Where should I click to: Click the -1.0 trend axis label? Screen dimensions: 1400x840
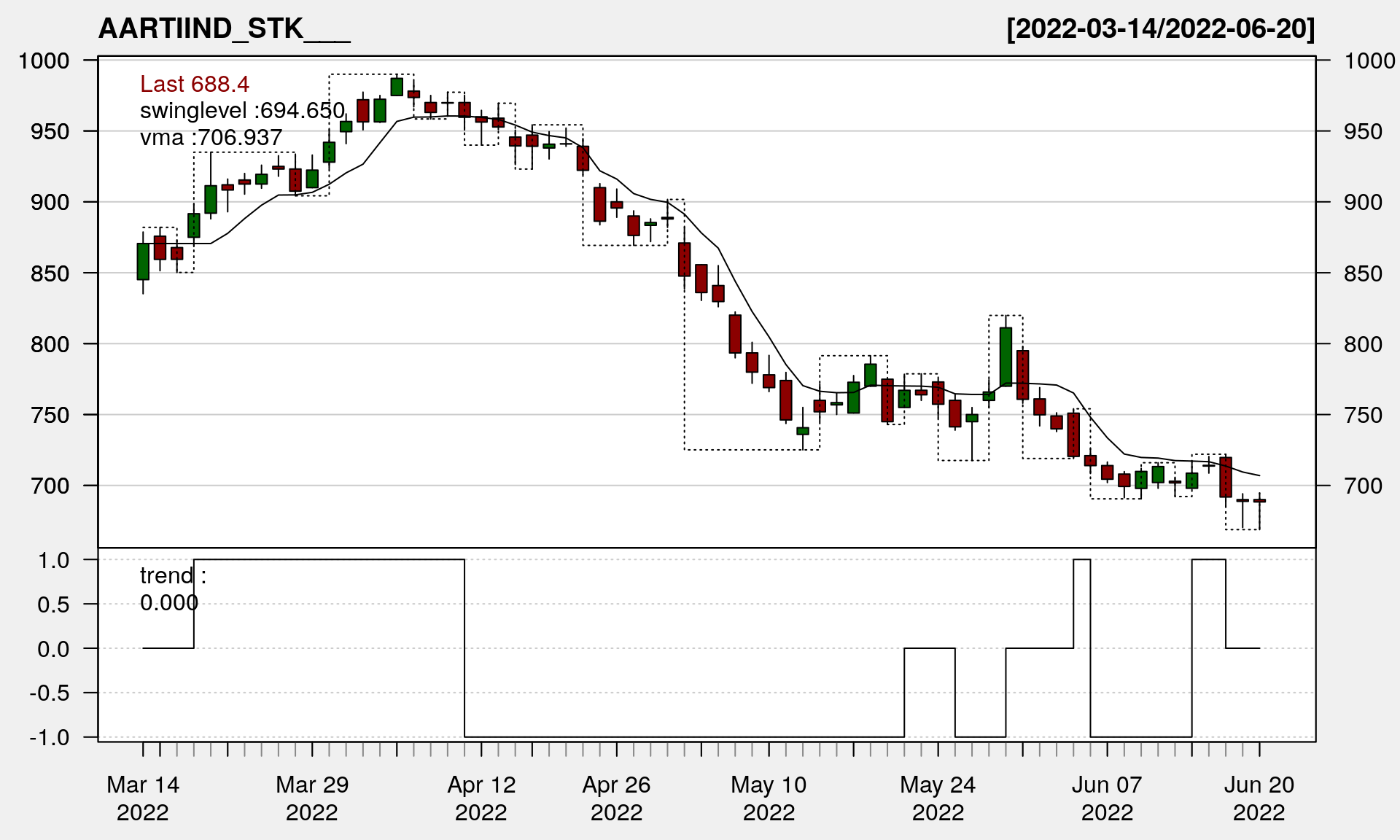point(50,737)
